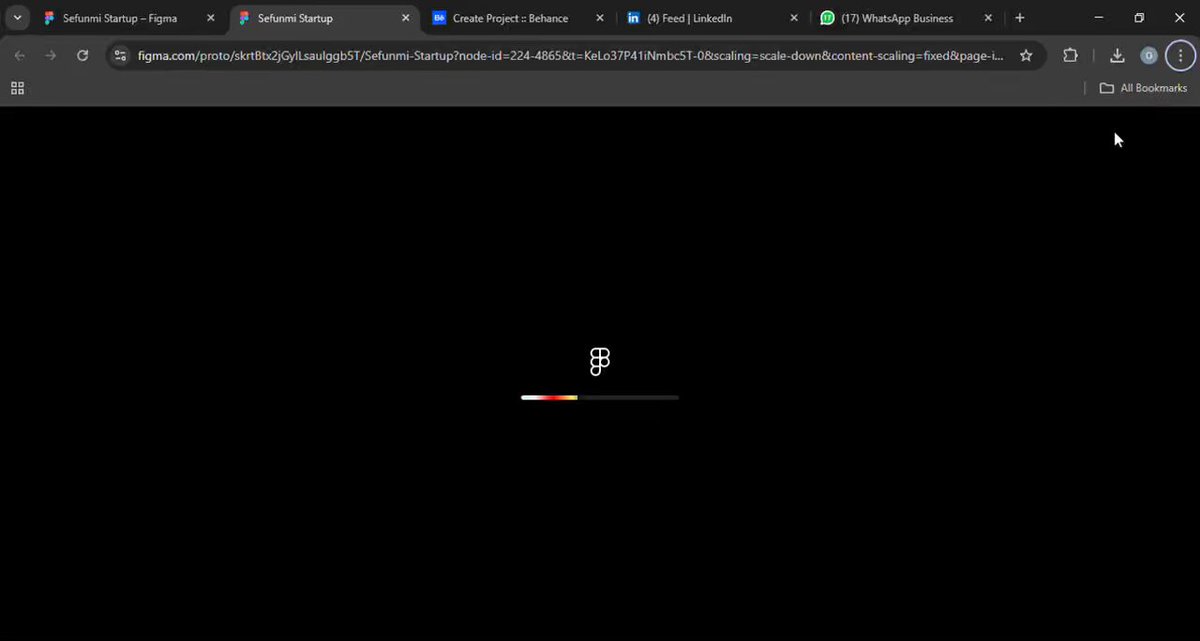
Task: Go back to previous page
Action: click(x=20, y=55)
